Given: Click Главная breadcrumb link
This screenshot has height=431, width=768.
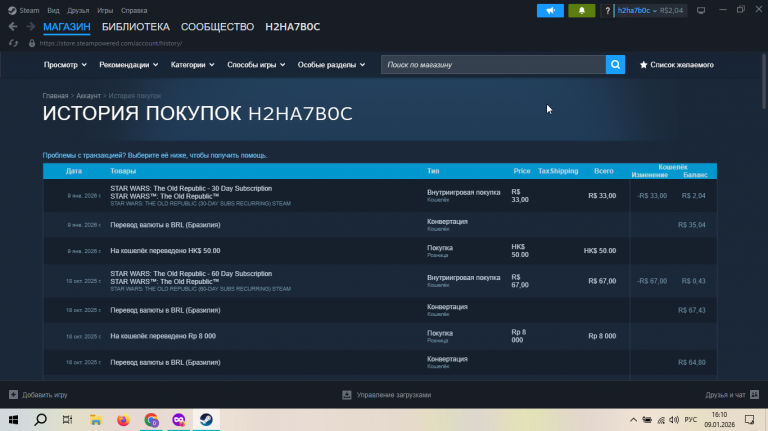Looking at the screenshot, I should (x=55, y=96).
